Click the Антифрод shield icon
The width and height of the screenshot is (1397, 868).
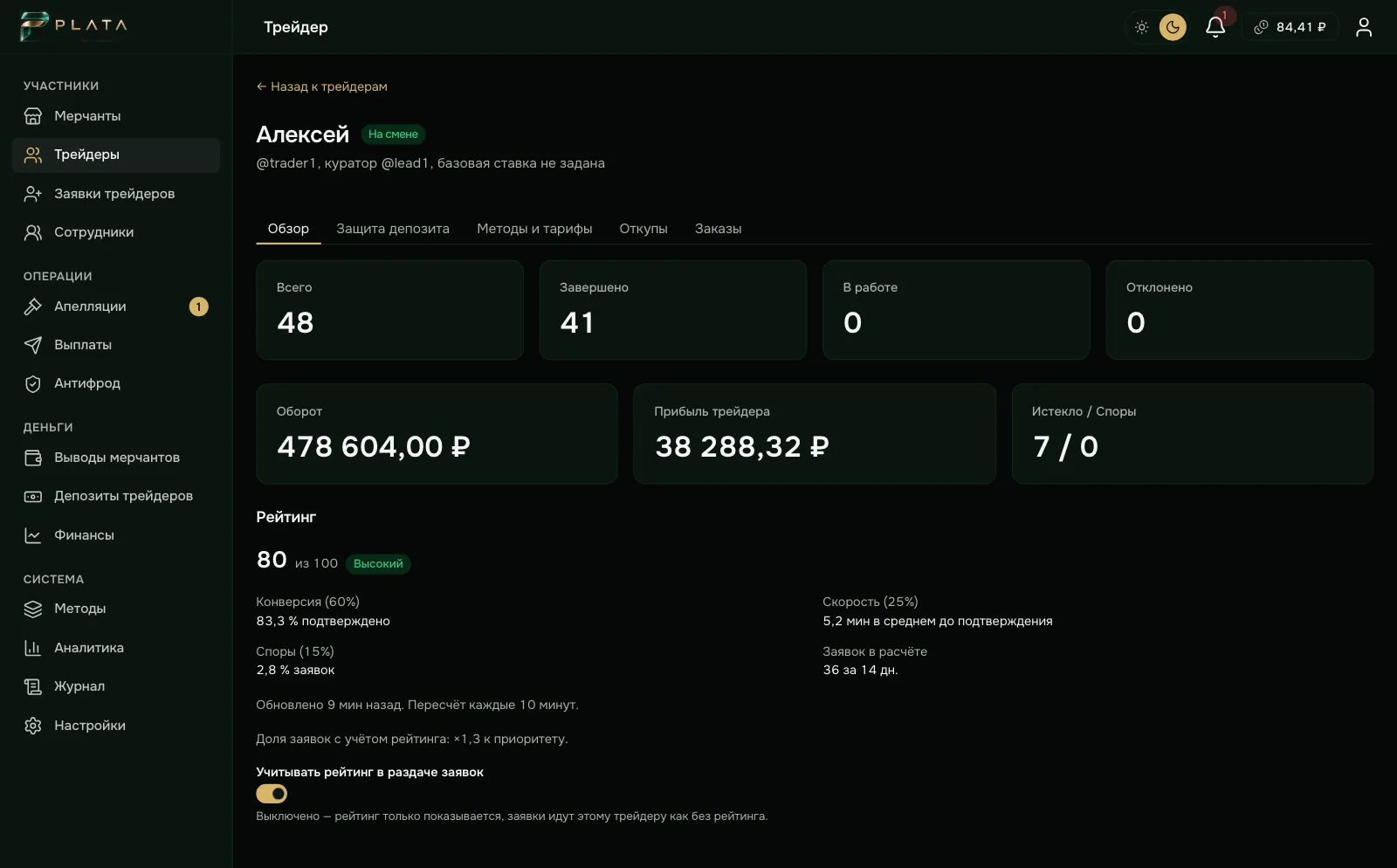click(33, 383)
